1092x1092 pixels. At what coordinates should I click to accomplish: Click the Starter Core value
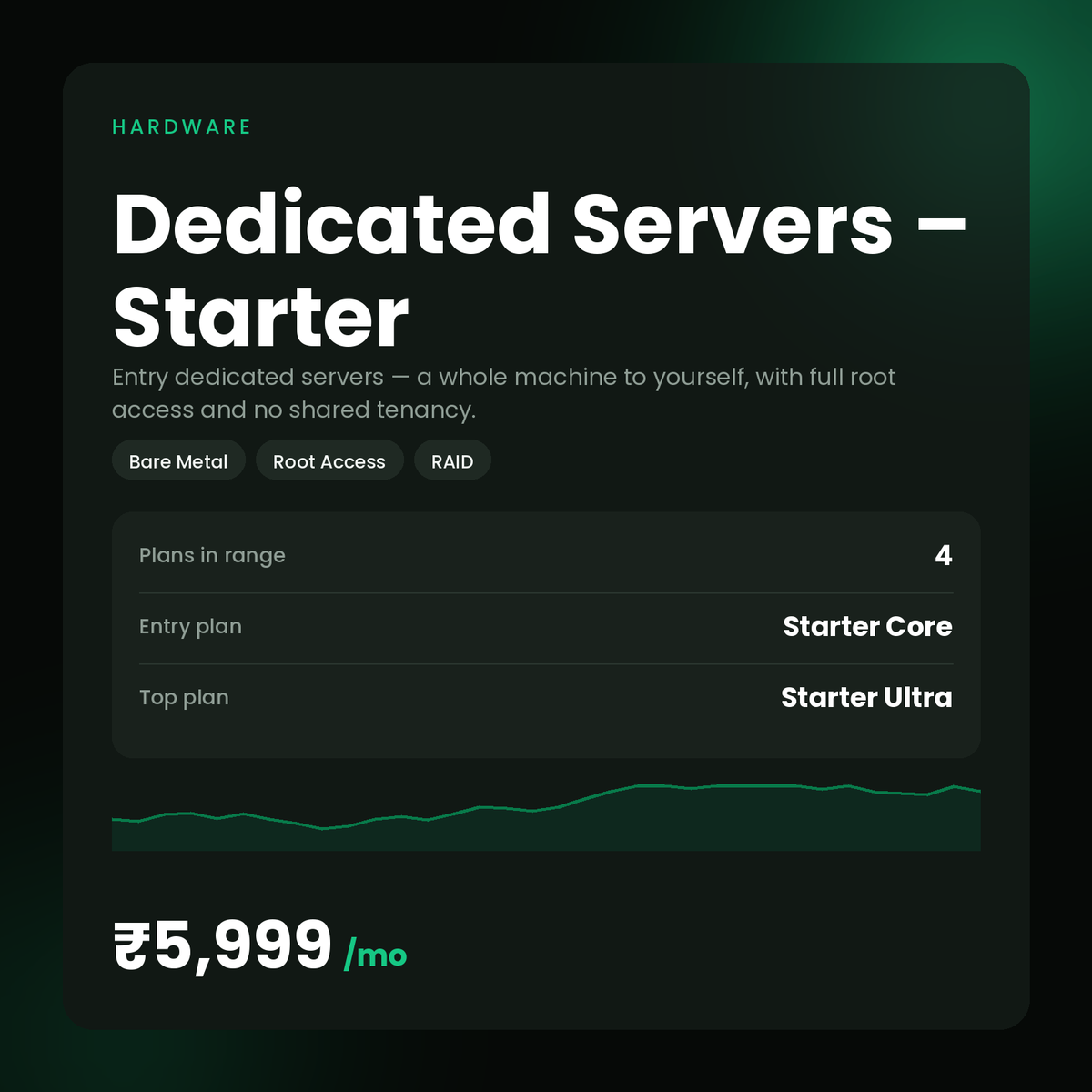point(867,627)
